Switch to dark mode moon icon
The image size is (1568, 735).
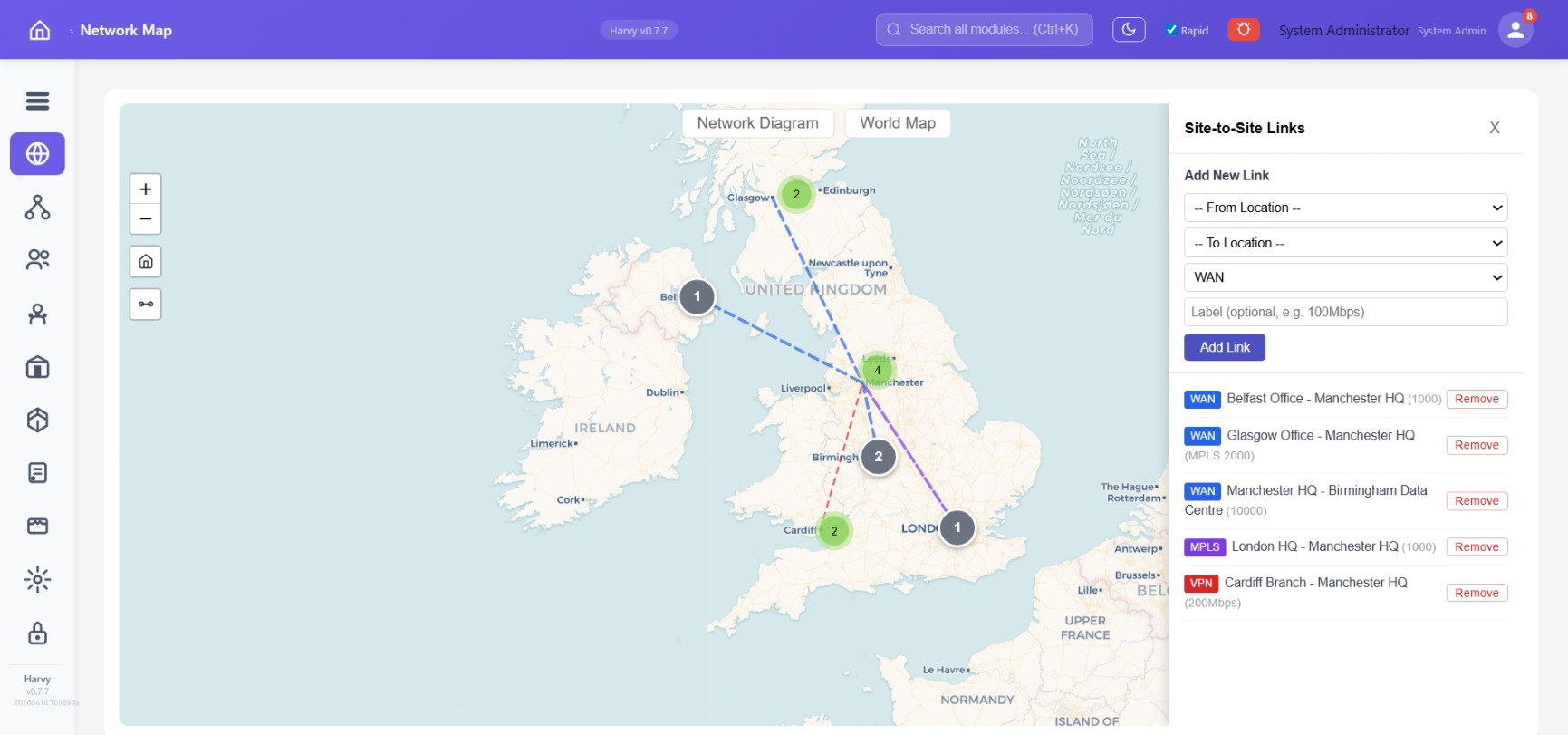(1129, 30)
